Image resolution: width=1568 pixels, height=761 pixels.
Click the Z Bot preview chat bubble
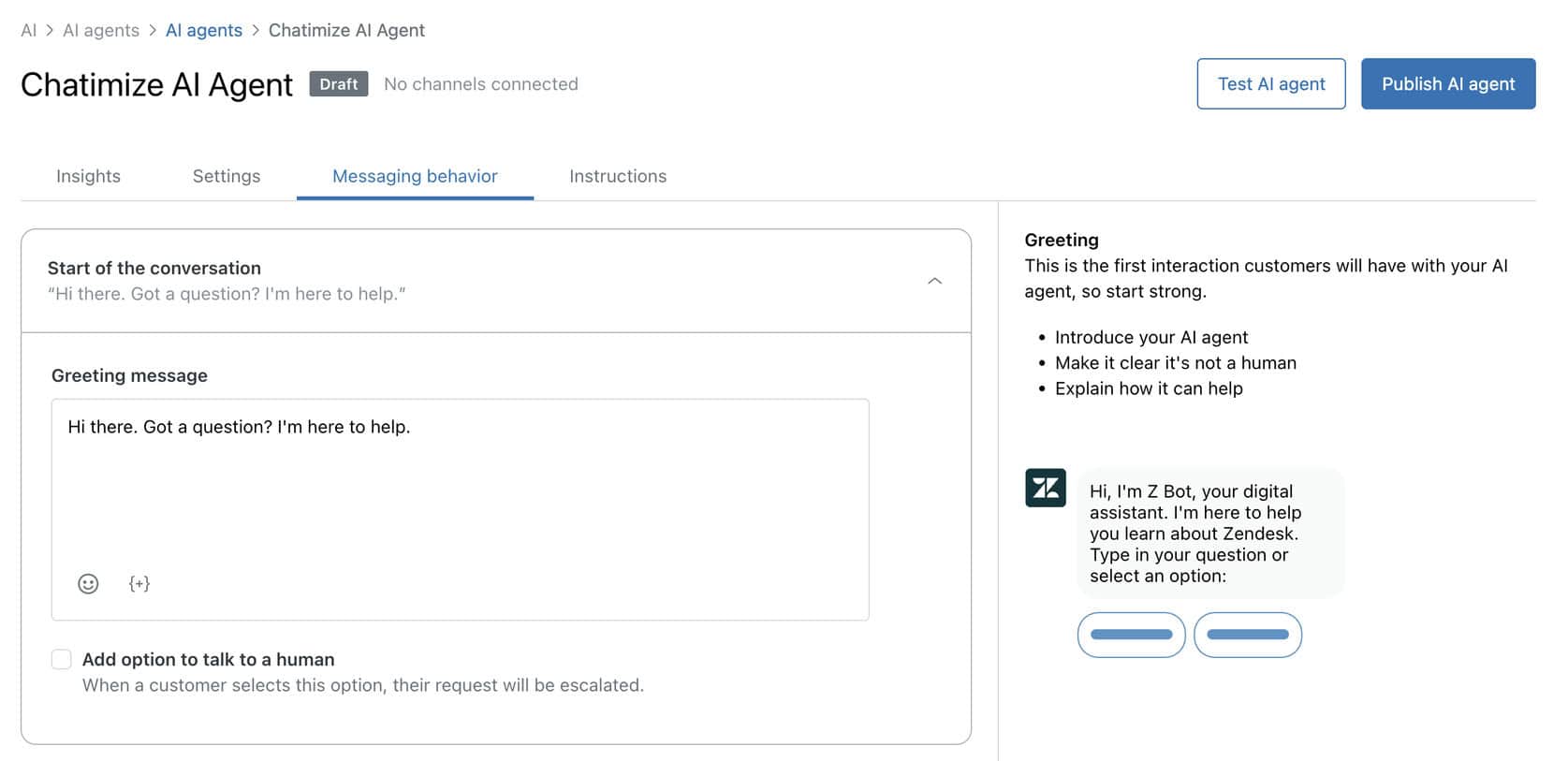[1209, 534]
